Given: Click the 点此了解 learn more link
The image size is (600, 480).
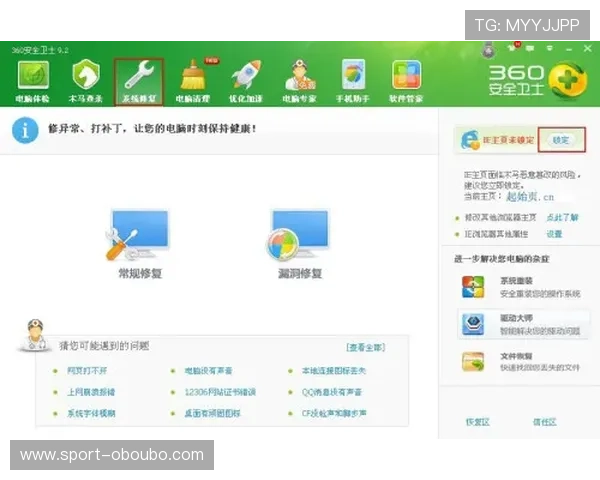Looking at the screenshot, I should (562, 217).
